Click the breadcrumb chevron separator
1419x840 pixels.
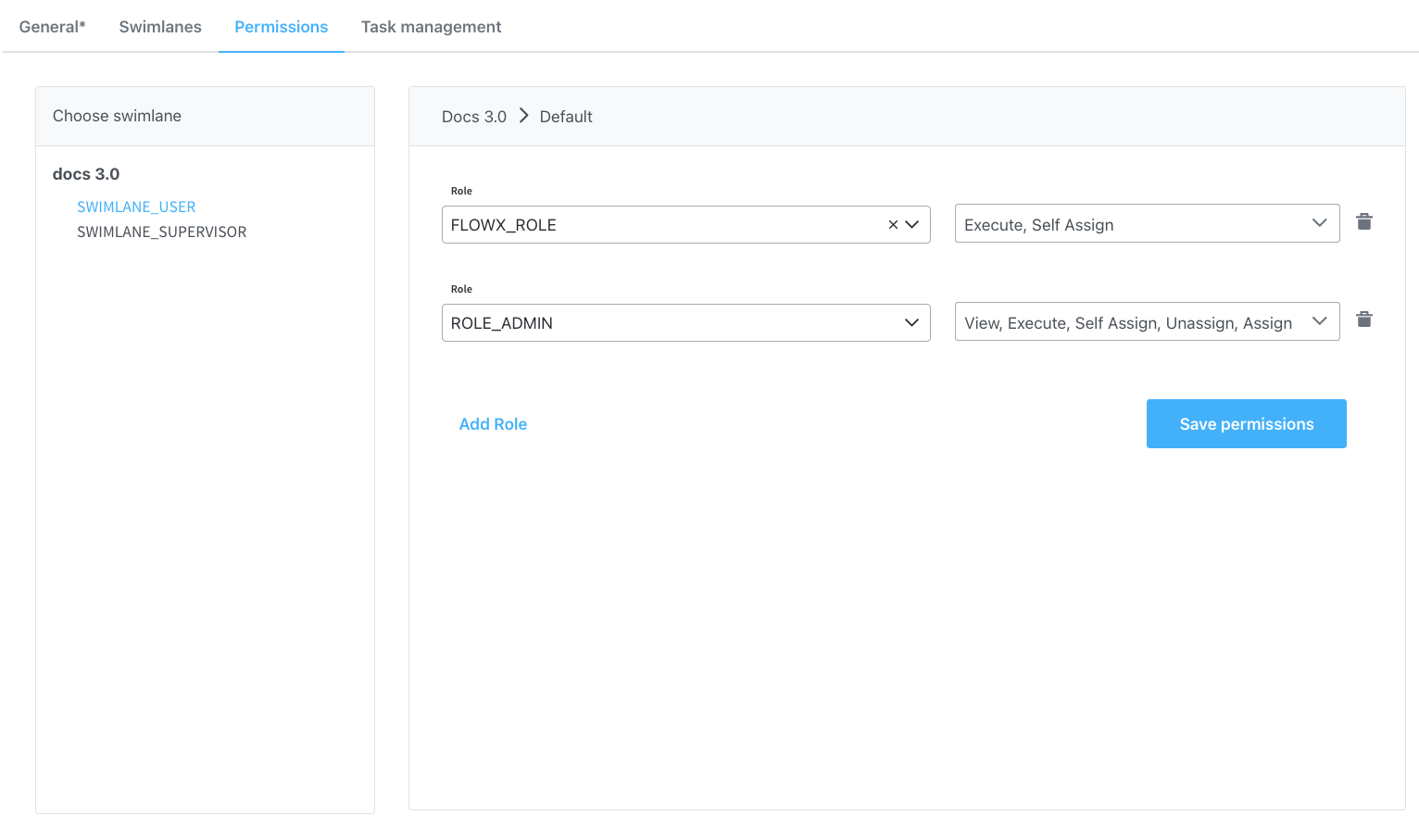[x=523, y=116]
